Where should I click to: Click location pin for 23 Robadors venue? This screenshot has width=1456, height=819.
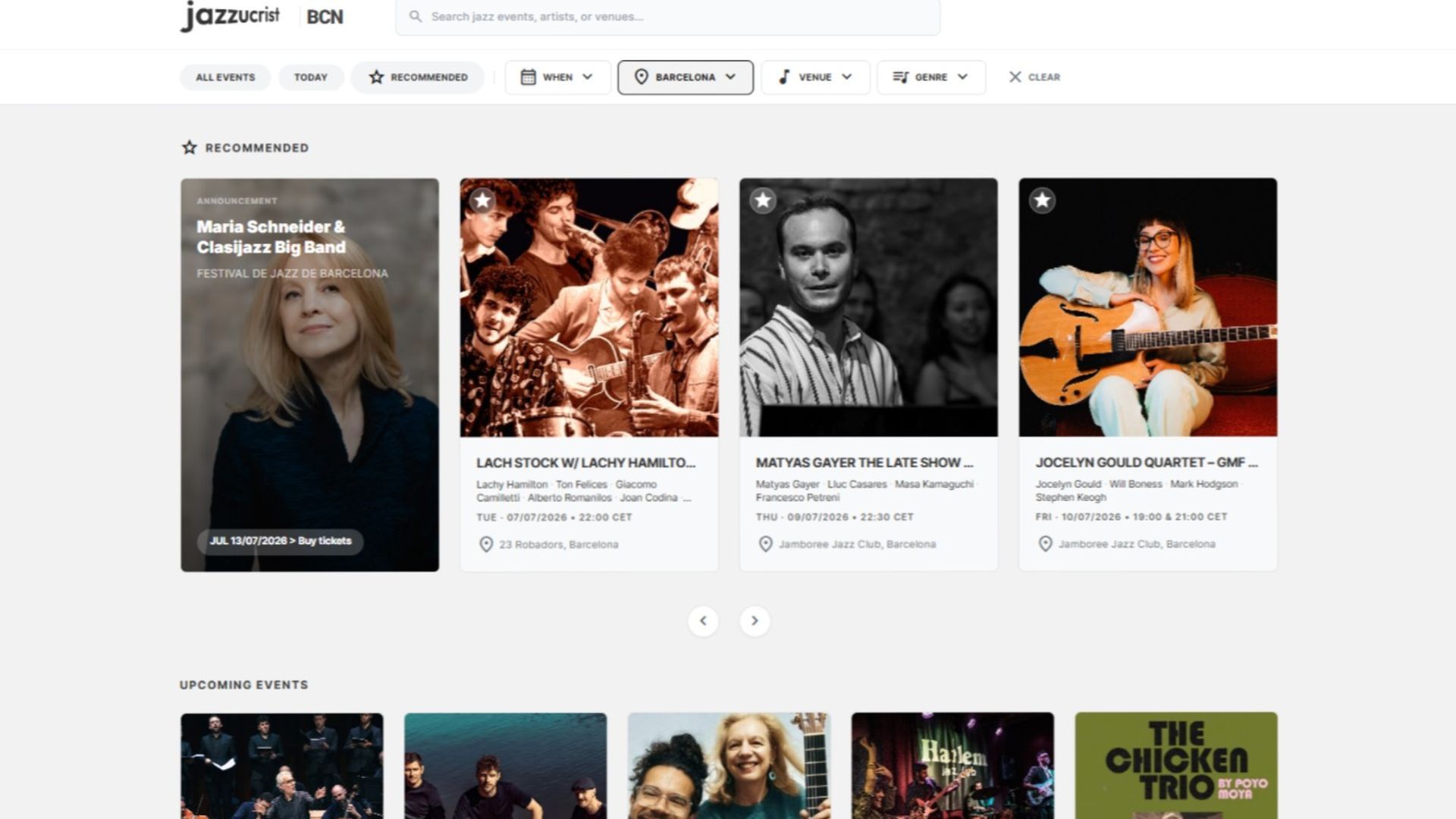486,544
